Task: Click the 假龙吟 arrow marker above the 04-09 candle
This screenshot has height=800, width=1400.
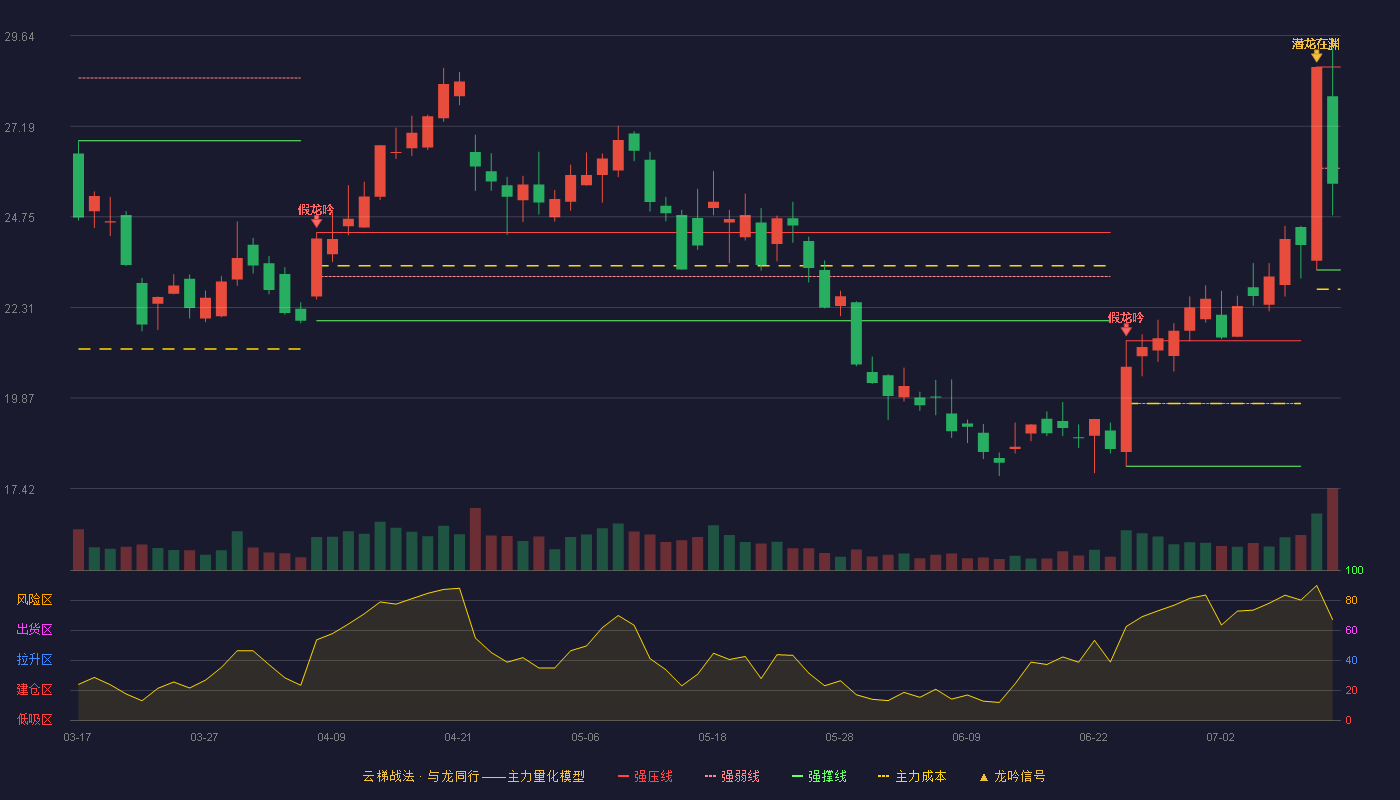Action: click(316, 221)
